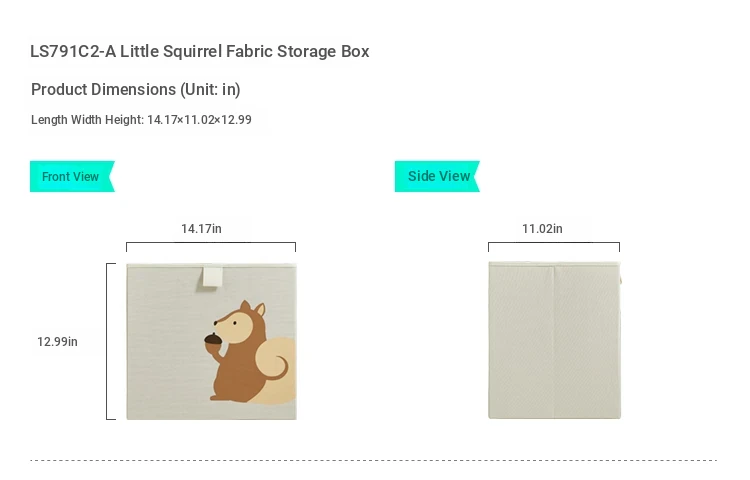Image resolution: width=750 pixels, height=480 pixels.
Task: Click the 12.99in height label
Action: (57, 341)
